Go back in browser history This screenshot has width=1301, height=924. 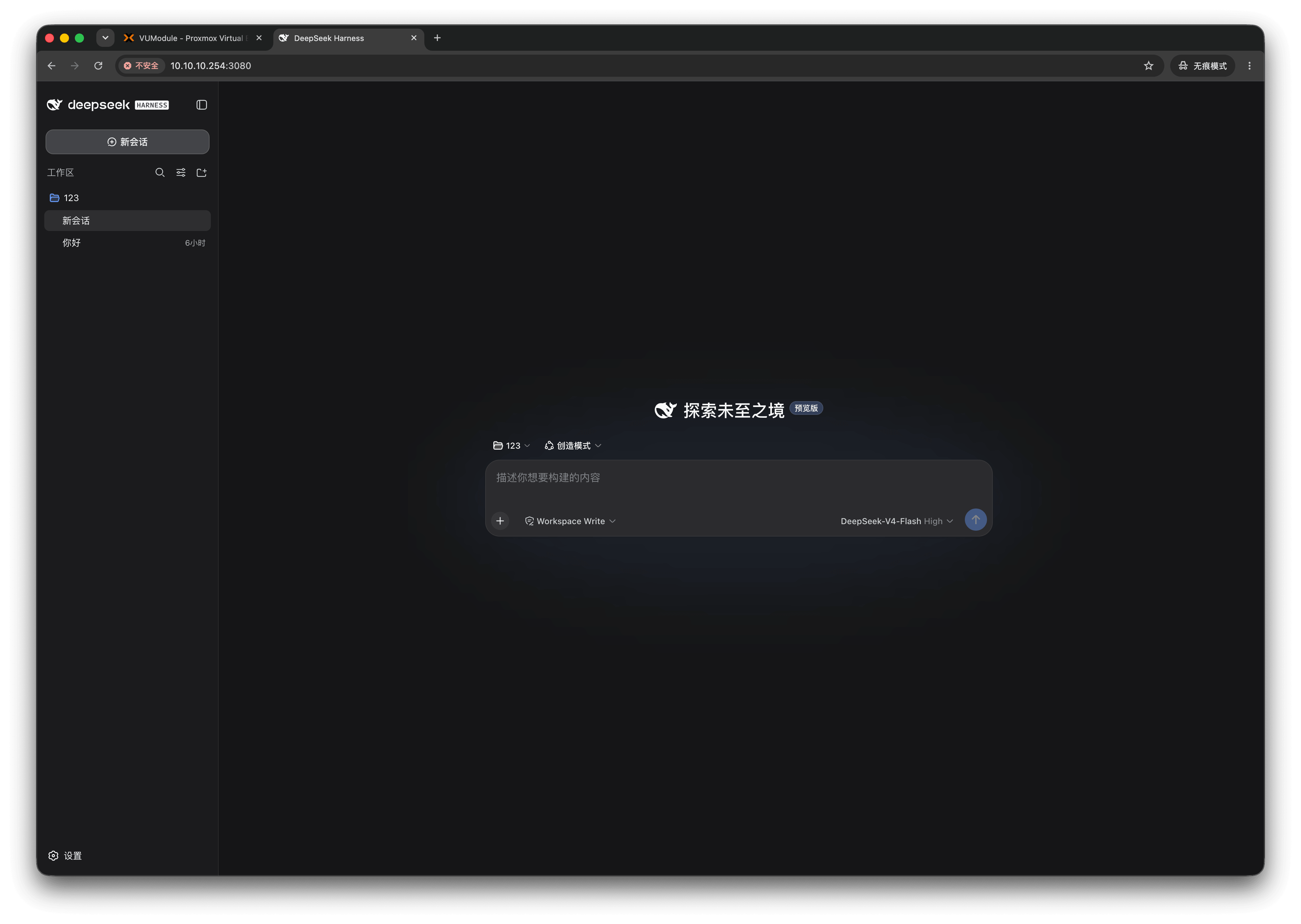pyautogui.click(x=52, y=66)
